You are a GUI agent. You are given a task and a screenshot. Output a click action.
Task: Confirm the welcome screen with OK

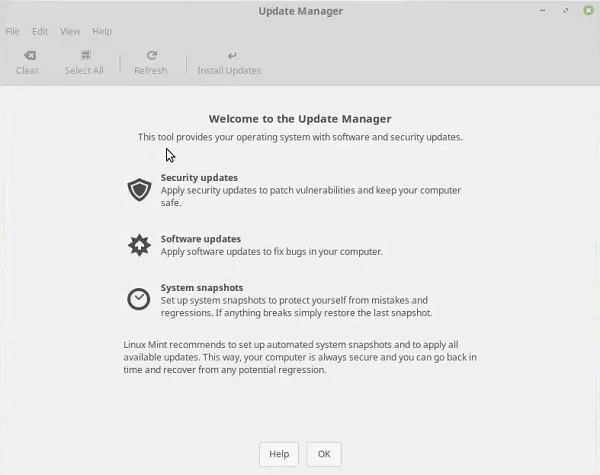point(324,454)
